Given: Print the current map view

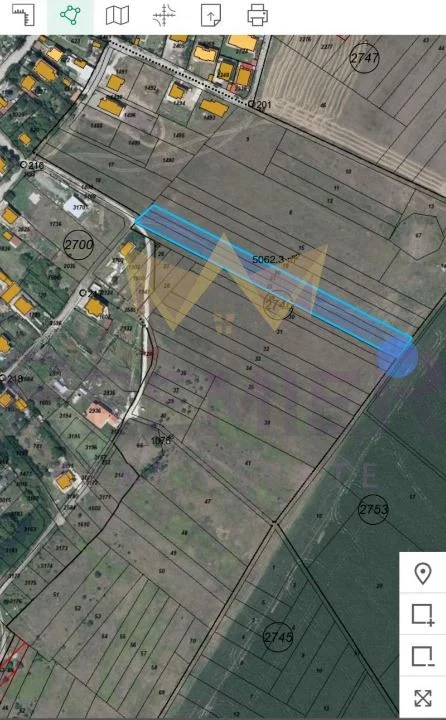Looking at the screenshot, I should (258, 15).
